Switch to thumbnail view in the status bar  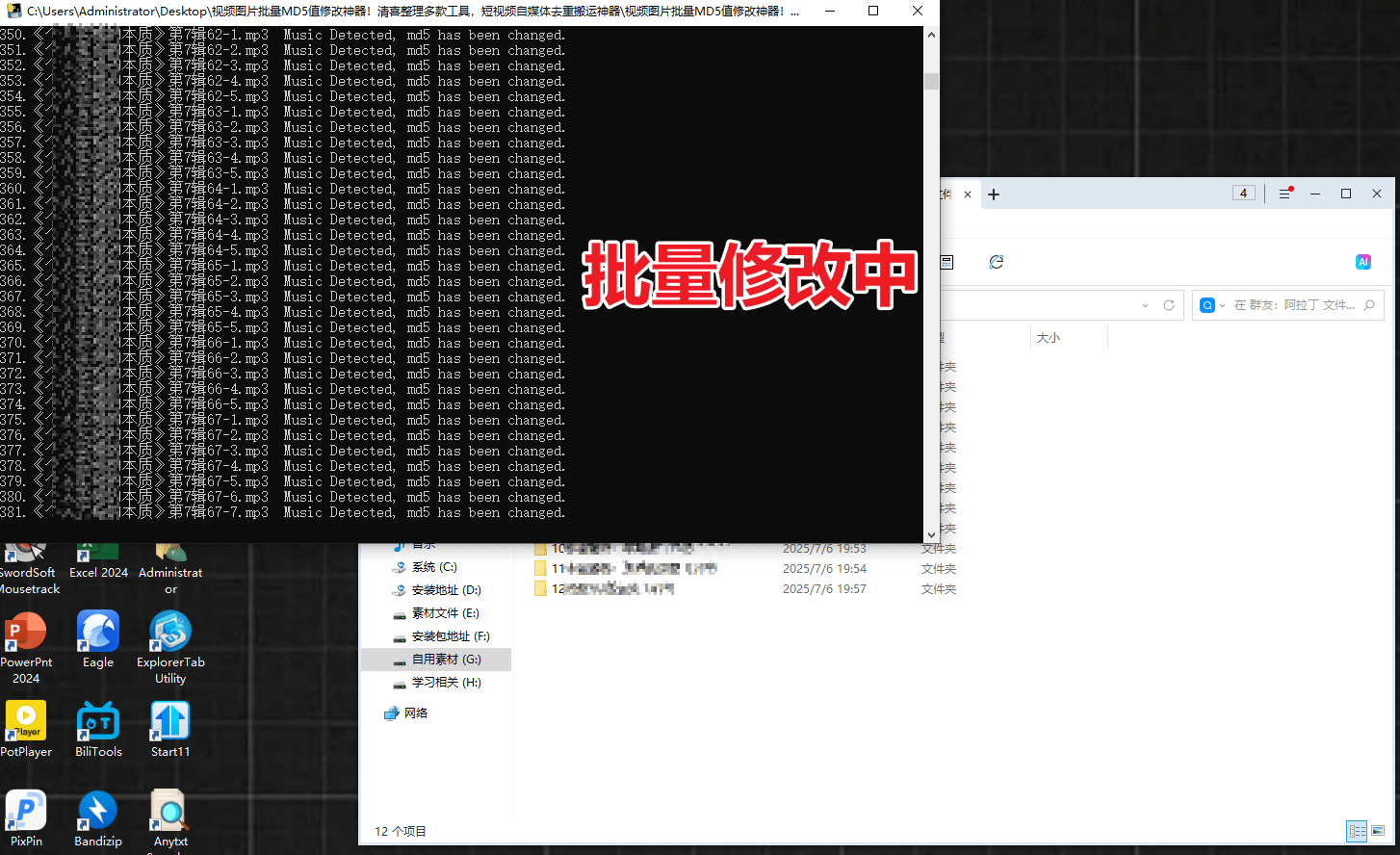pyautogui.click(x=1378, y=830)
